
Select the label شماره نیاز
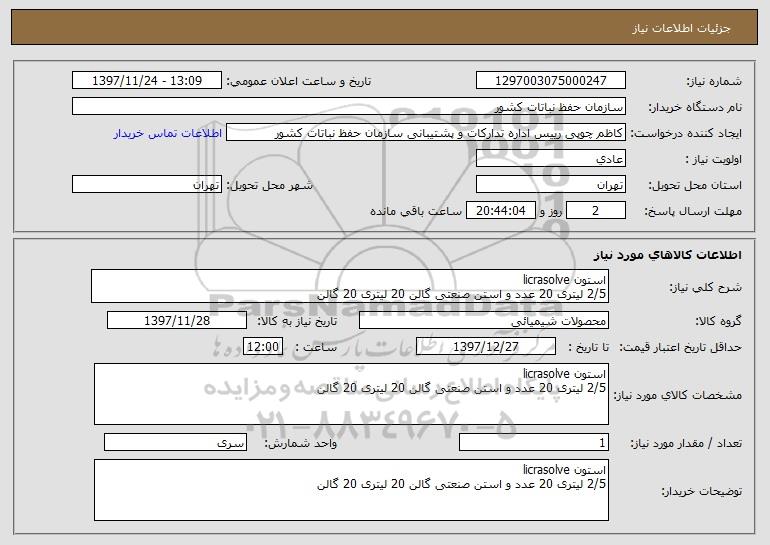click(x=714, y=81)
